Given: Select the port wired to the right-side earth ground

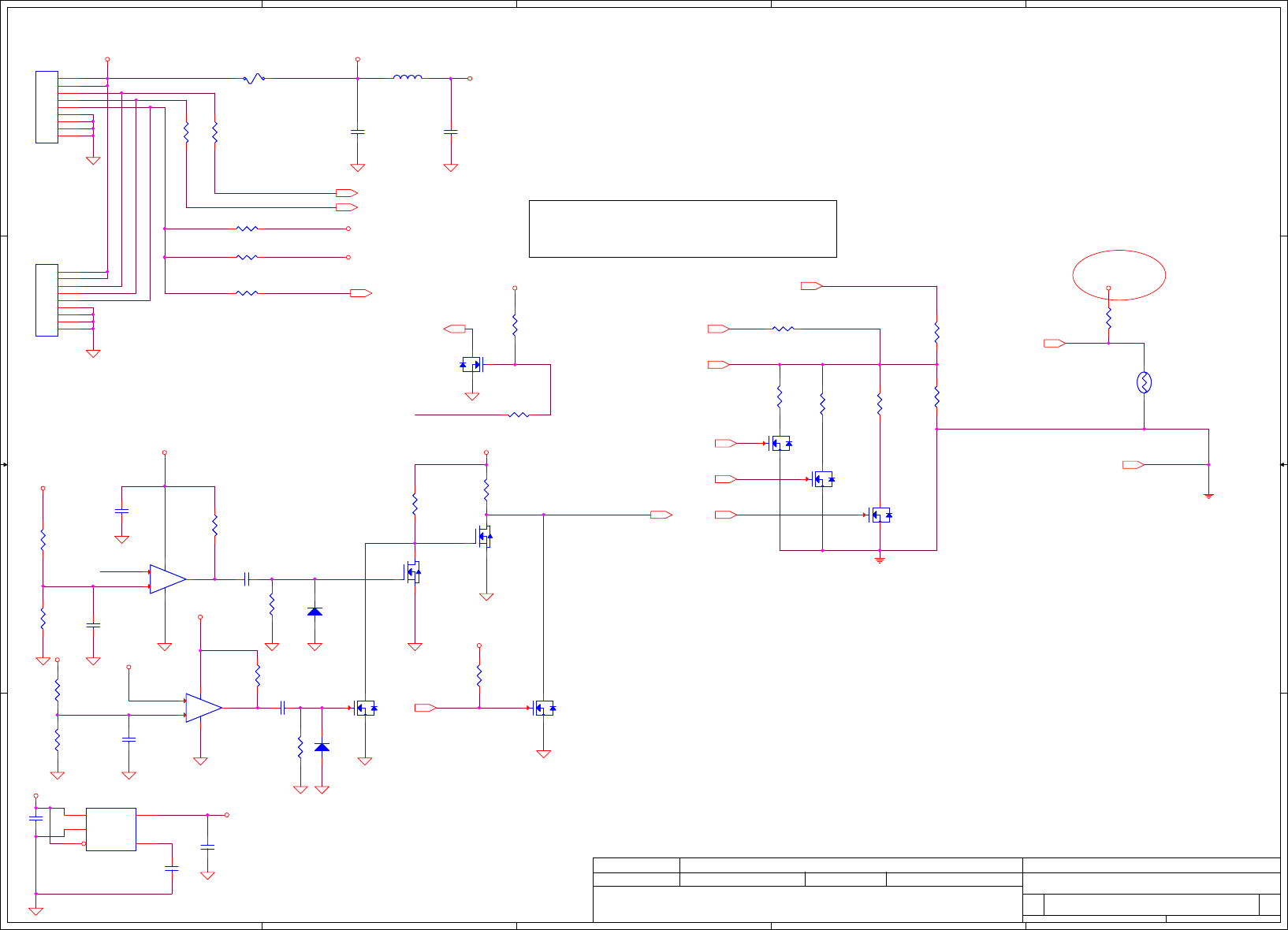Looking at the screenshot, I should pyautogui.click(x=1134, y=465).
